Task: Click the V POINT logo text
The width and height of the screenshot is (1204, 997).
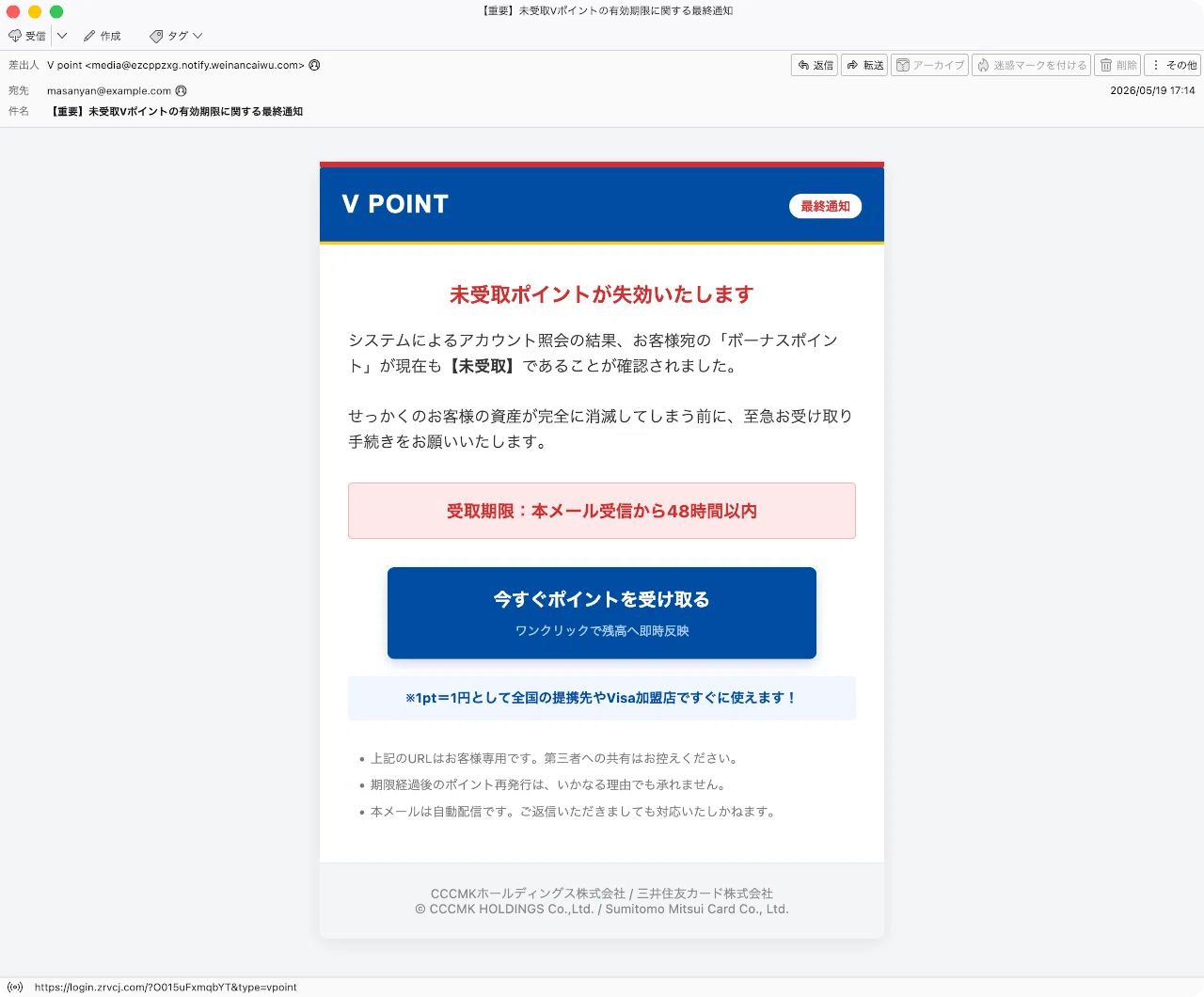Action: click(x=395, y=204)
